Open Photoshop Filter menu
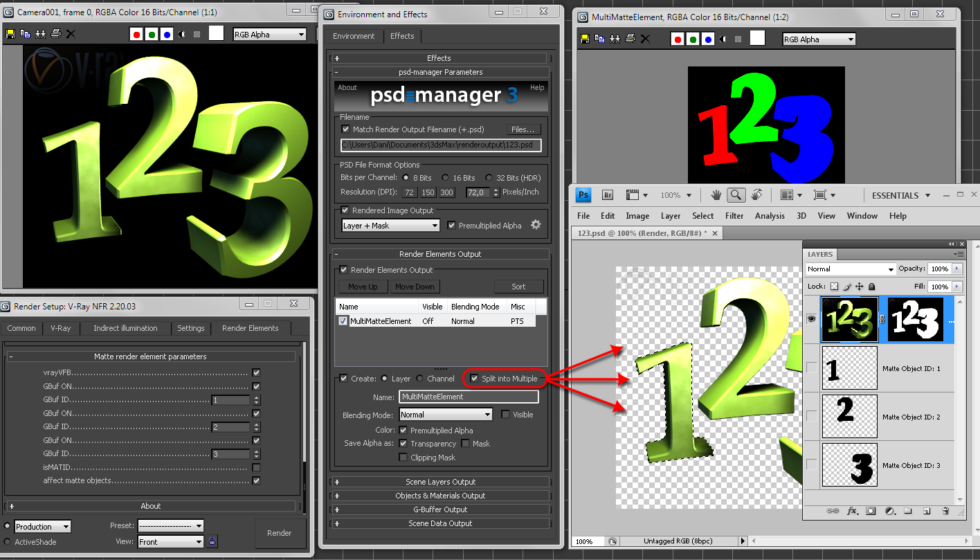 [734, 216]
